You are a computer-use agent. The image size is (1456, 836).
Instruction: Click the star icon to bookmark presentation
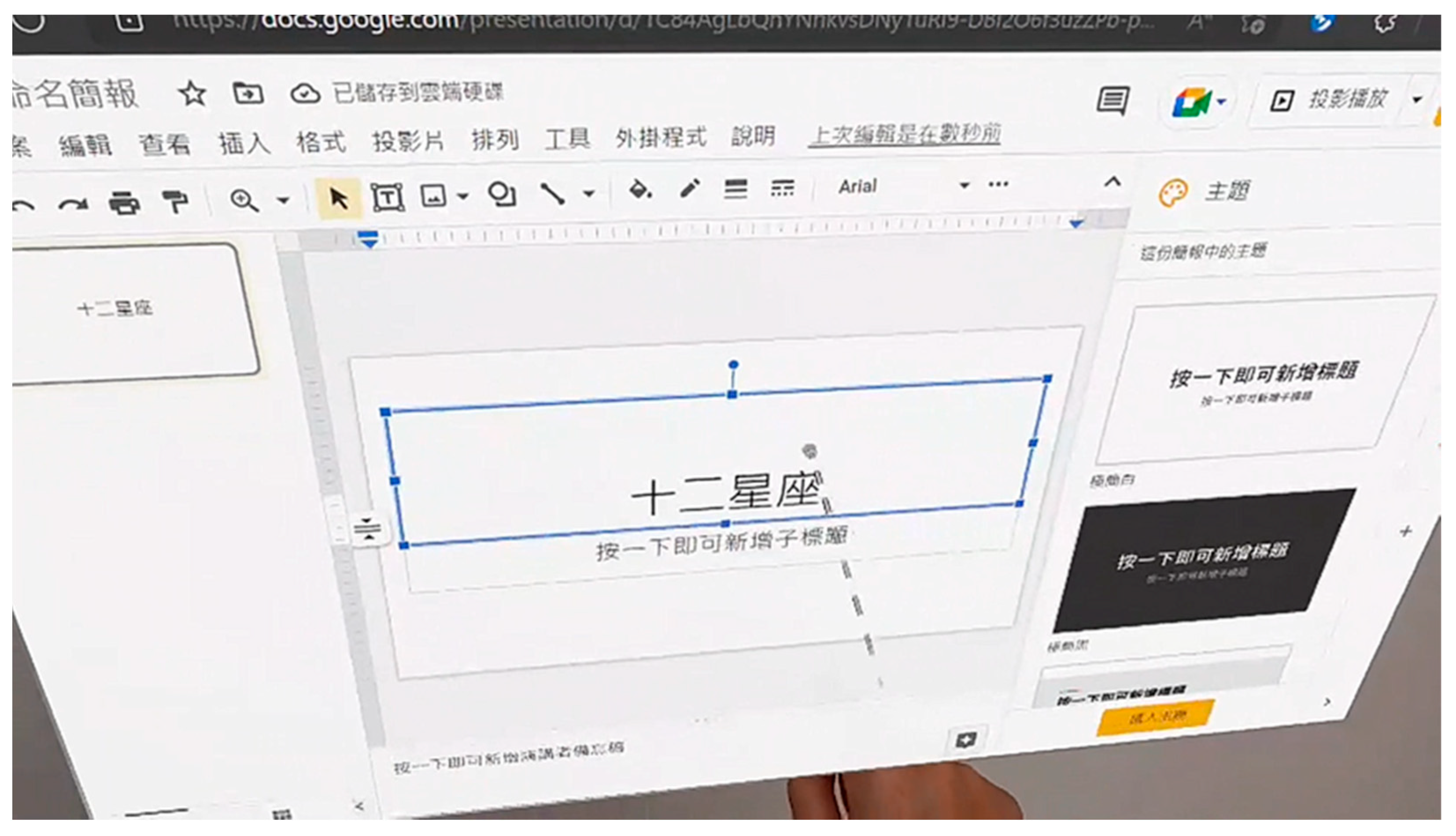coord(192,94)
